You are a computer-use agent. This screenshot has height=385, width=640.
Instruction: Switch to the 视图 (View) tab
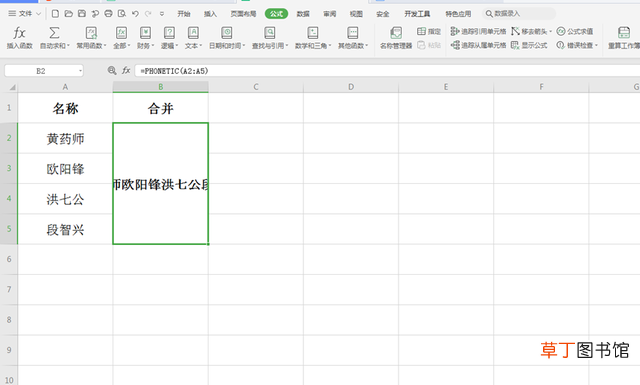pyautogui.click(x=356, y=14)
